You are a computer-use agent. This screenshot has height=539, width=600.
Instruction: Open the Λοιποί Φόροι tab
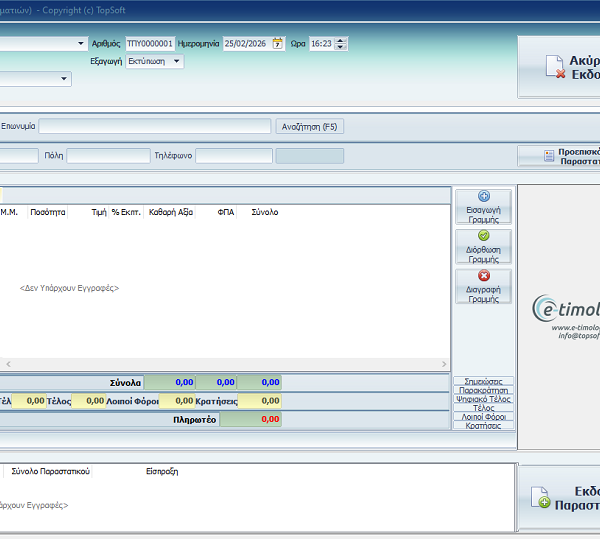[484, 416]
